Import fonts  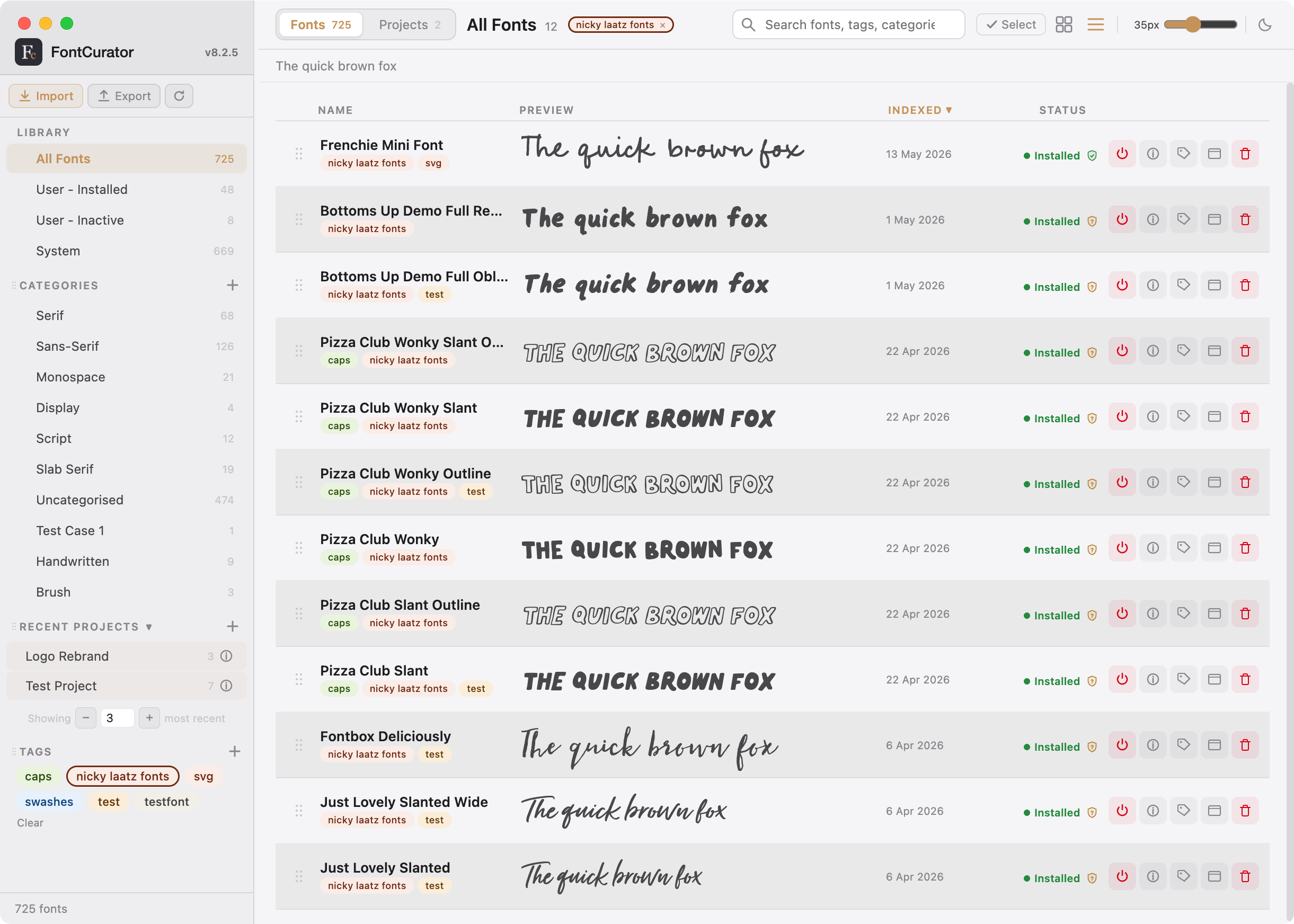[x=46, y=96]
